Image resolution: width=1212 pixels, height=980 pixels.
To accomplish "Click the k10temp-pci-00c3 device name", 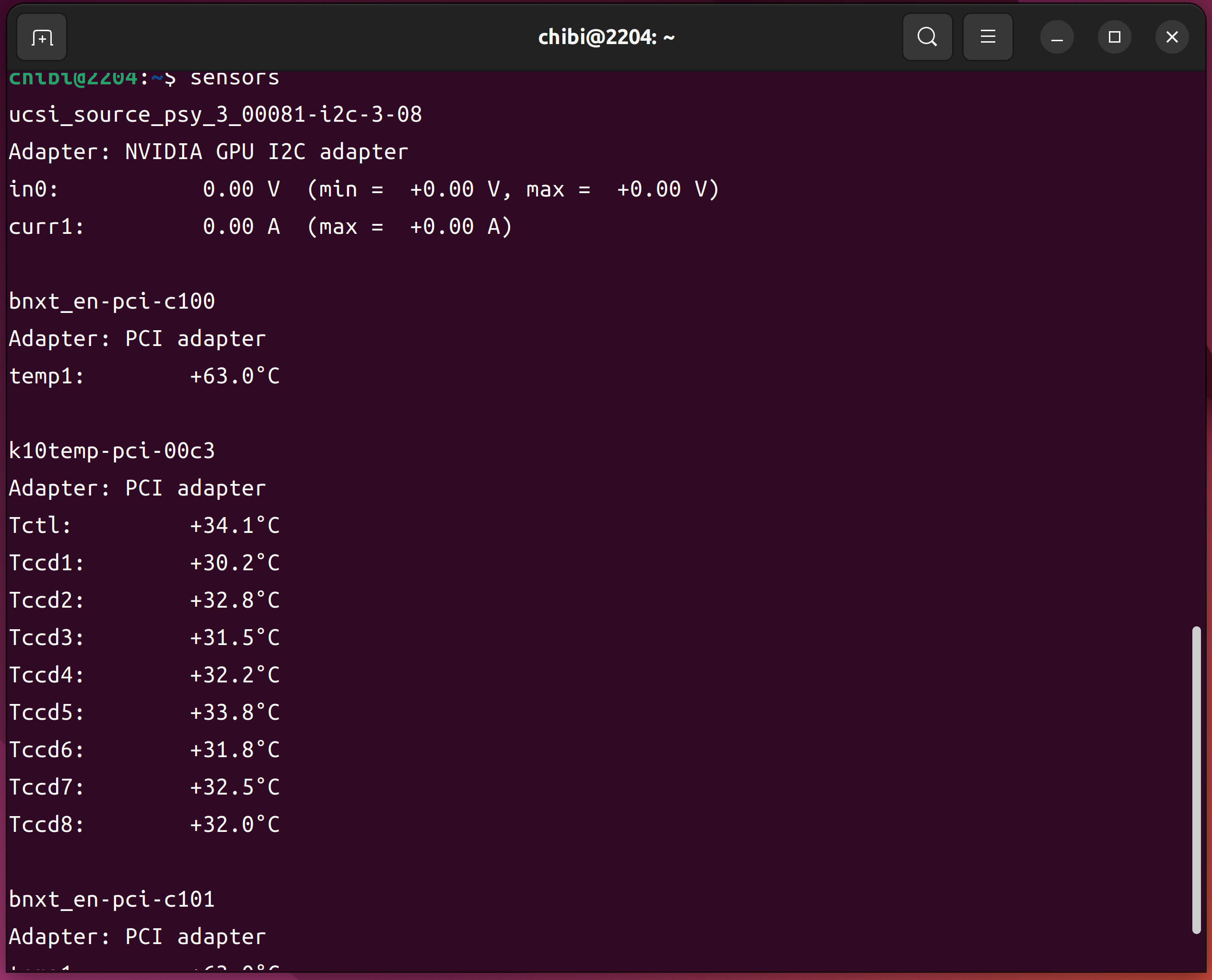I will tap(112, 451).
